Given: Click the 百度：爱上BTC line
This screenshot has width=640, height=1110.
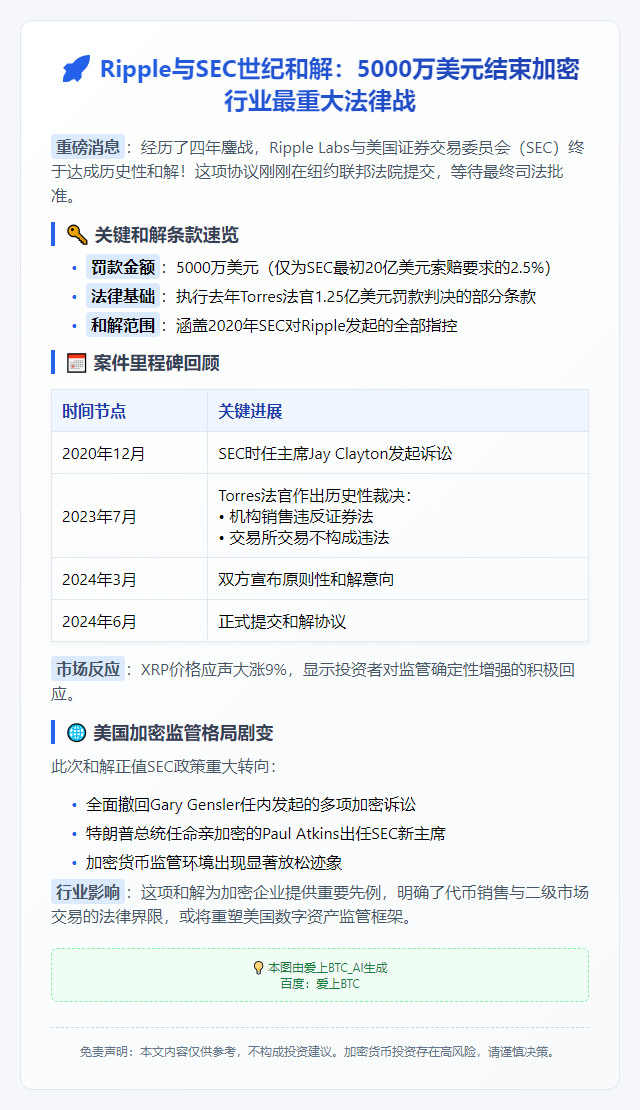Looking at the screenshot, I should click(320, 983).
